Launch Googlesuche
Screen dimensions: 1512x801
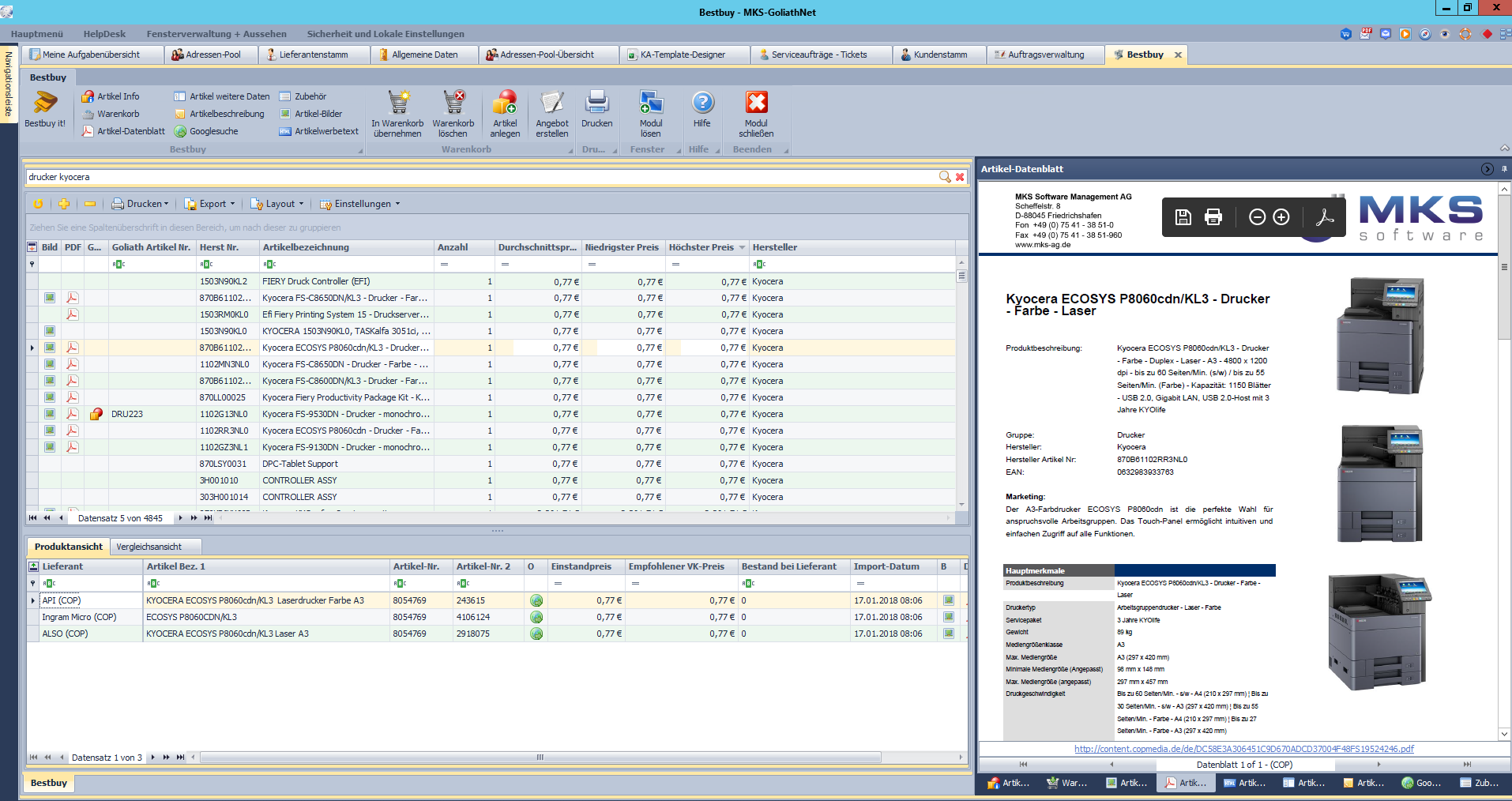205,131
